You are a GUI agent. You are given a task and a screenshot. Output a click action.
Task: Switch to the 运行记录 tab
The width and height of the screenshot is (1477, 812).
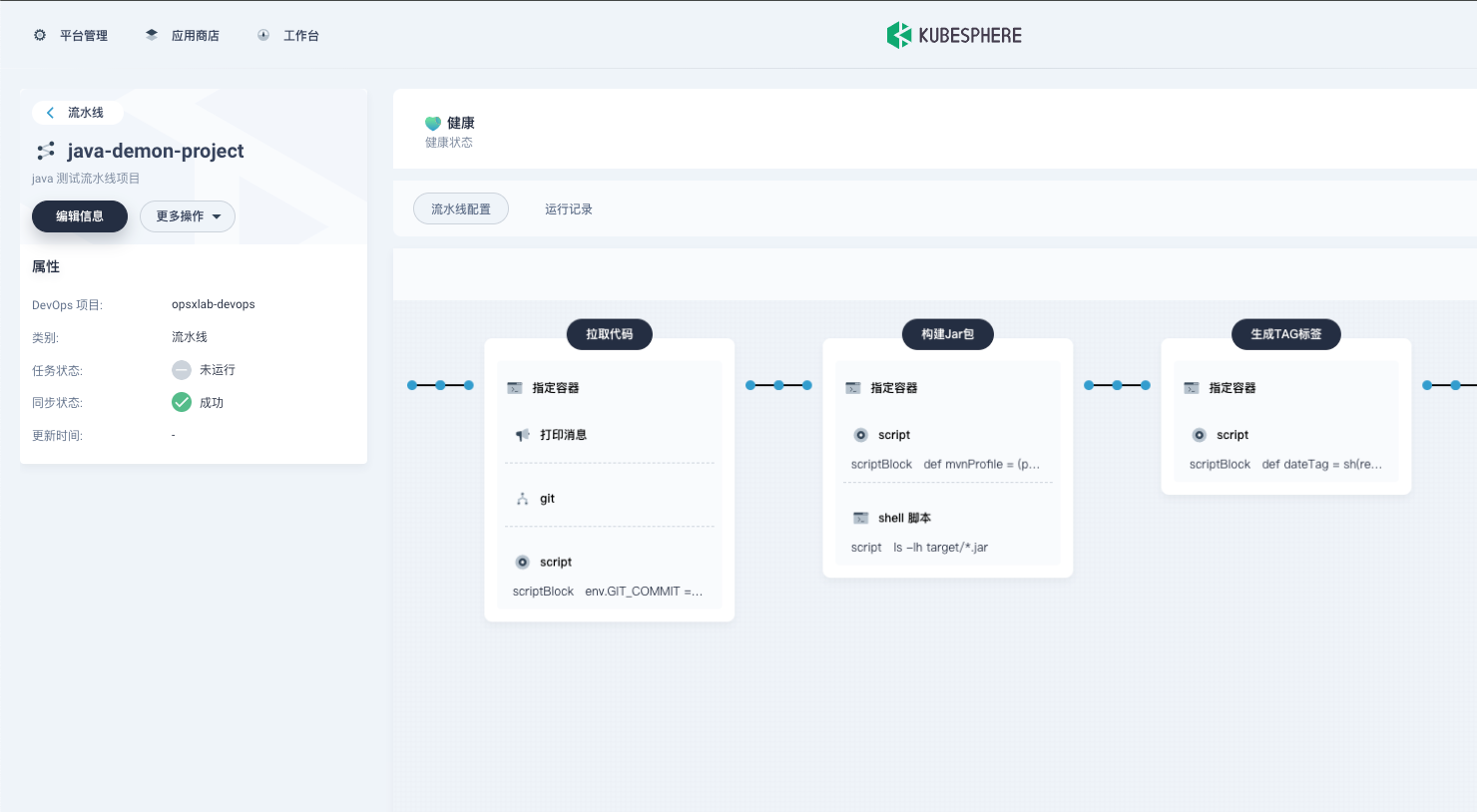tap(568, 209)
